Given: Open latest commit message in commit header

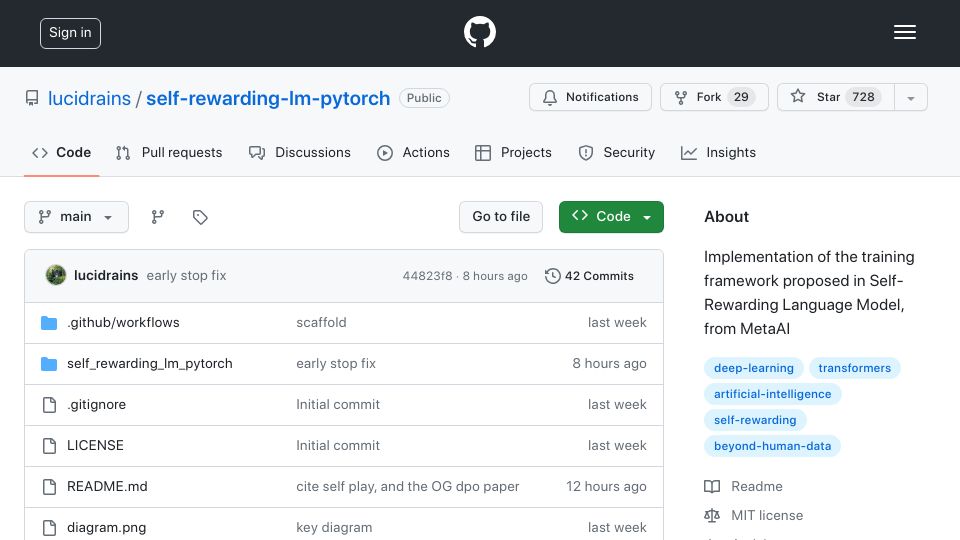Looking at the screenshot, I should click(x=186, y=276).
